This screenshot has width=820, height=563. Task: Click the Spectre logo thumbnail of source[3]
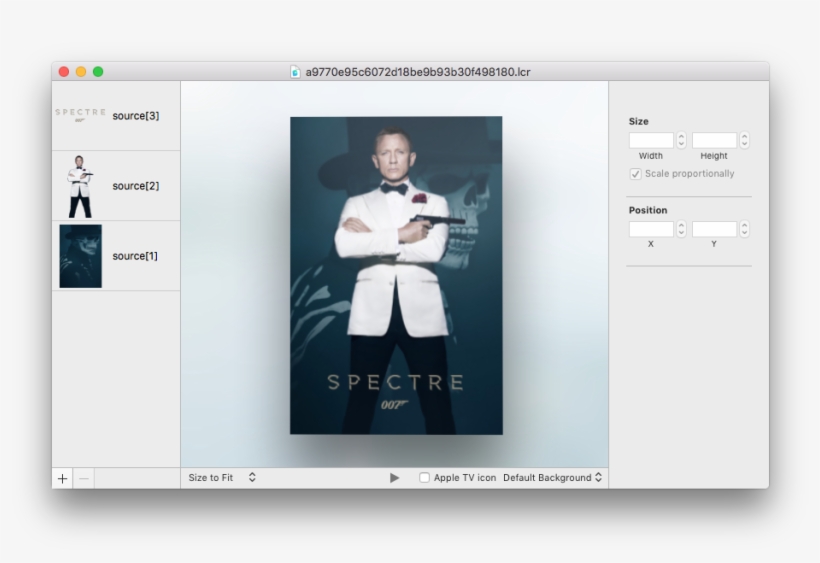[x=81, y=115]
